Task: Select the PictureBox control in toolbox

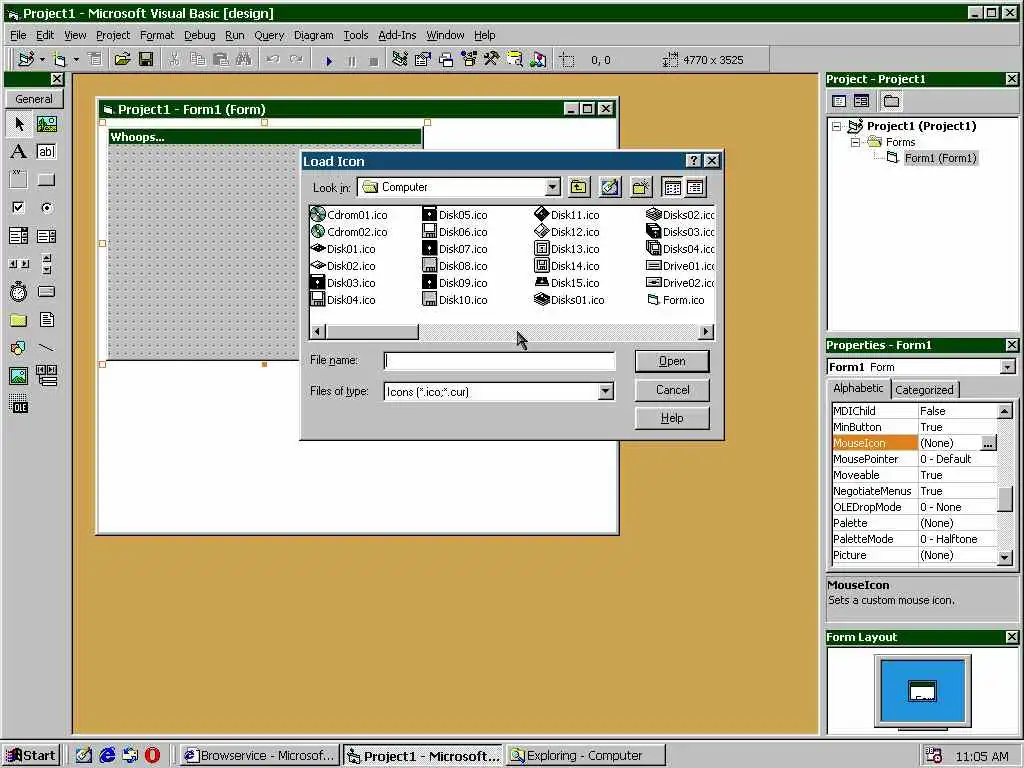Action: (x=46, y=123)
